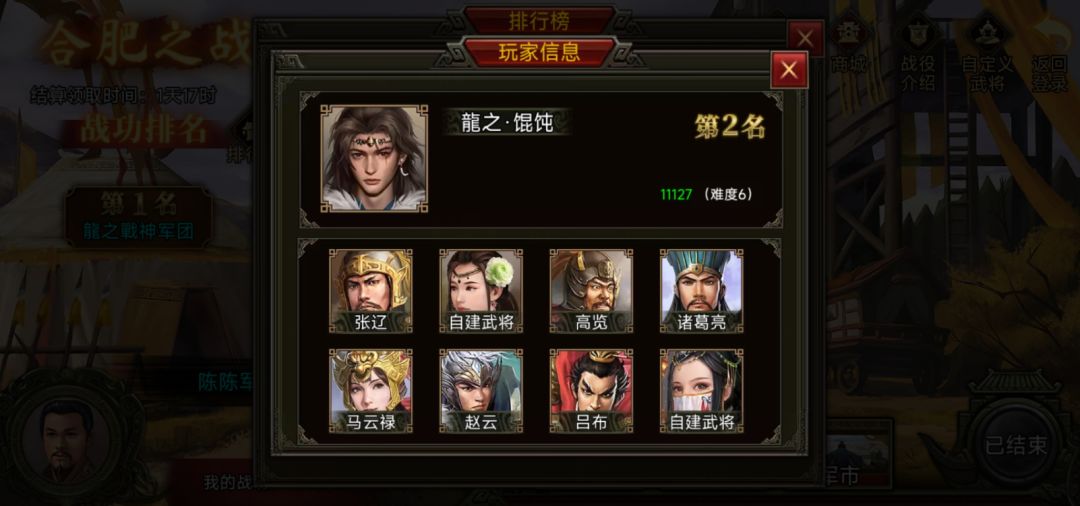Switch to the 排行榜 tab header
The height and width of the screenshot is (506, 1080).
pos(539,21)
